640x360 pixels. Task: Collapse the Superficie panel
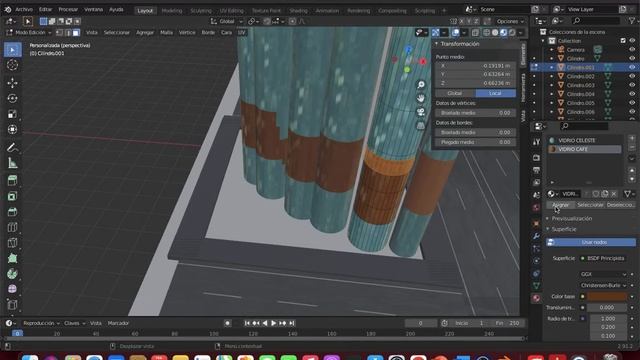pyautogui.click(x=564, y=229)
